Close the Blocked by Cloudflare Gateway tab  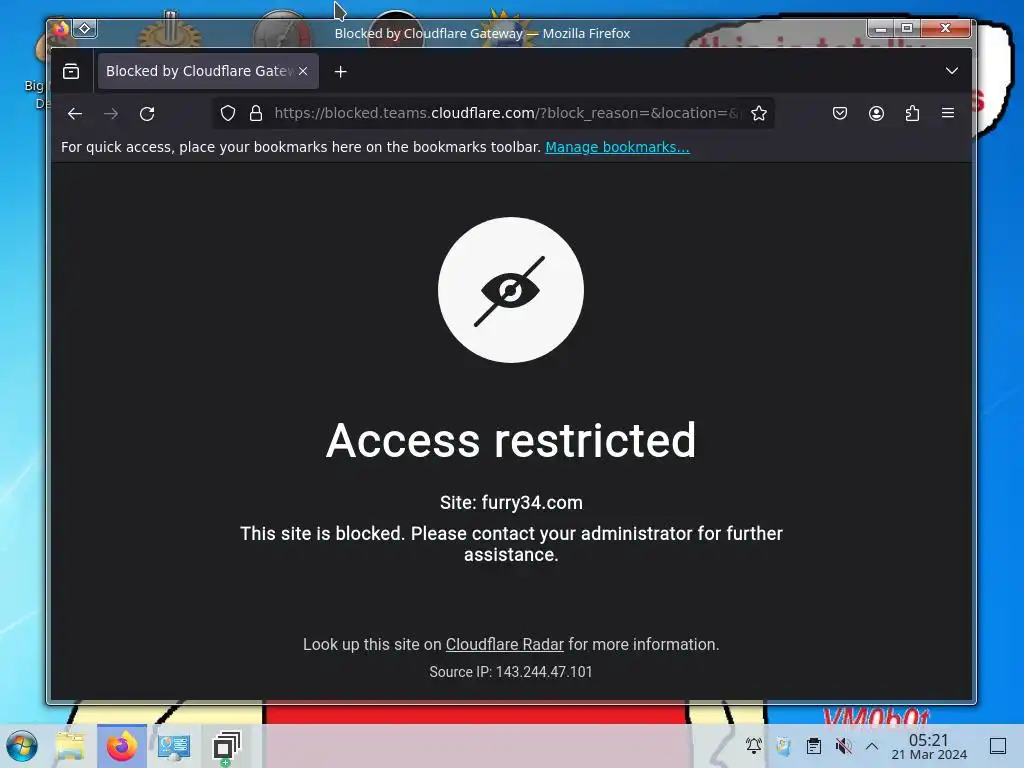tap(303, 71)
